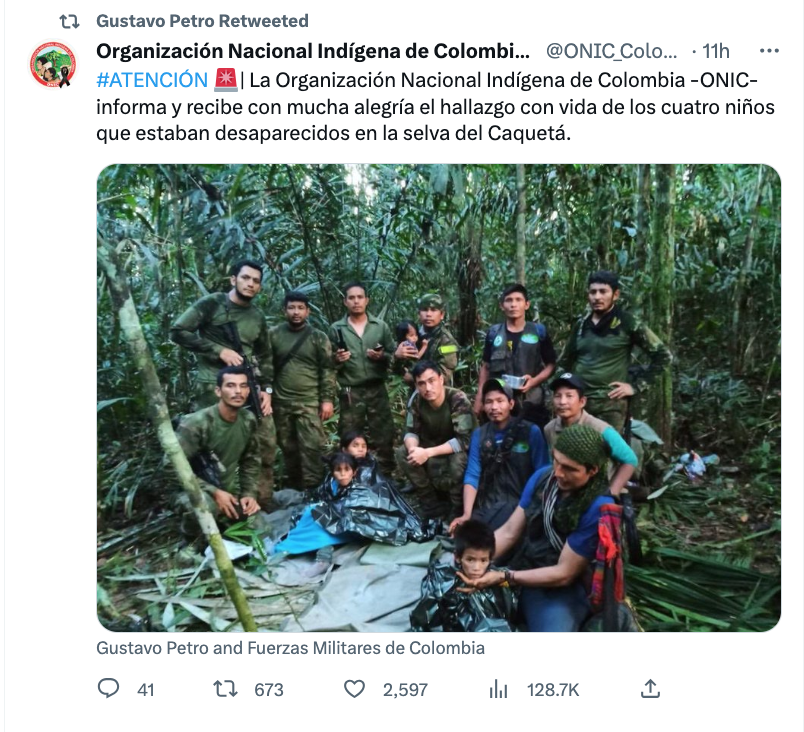Click the 673 retweets count
This screenshot has height=732, width=804.
[269, 690]
